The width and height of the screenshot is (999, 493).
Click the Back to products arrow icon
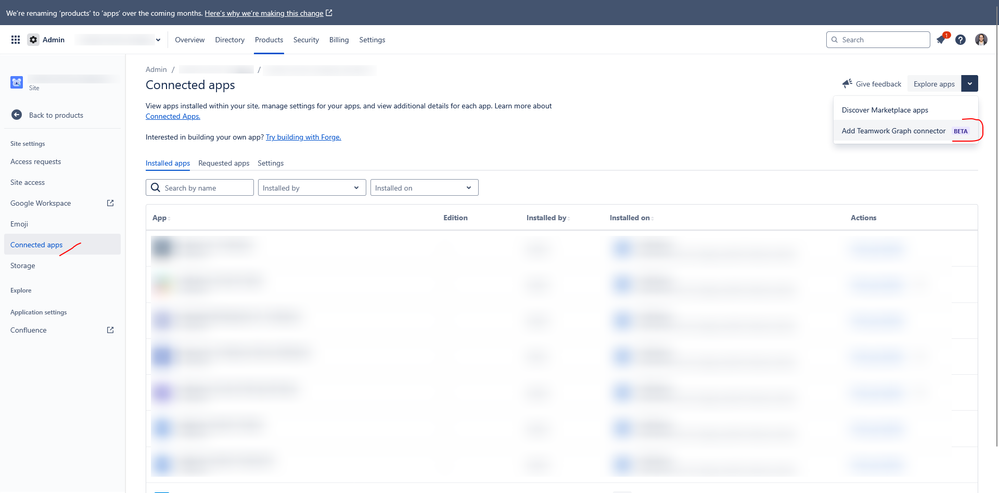tap(17, 115)
